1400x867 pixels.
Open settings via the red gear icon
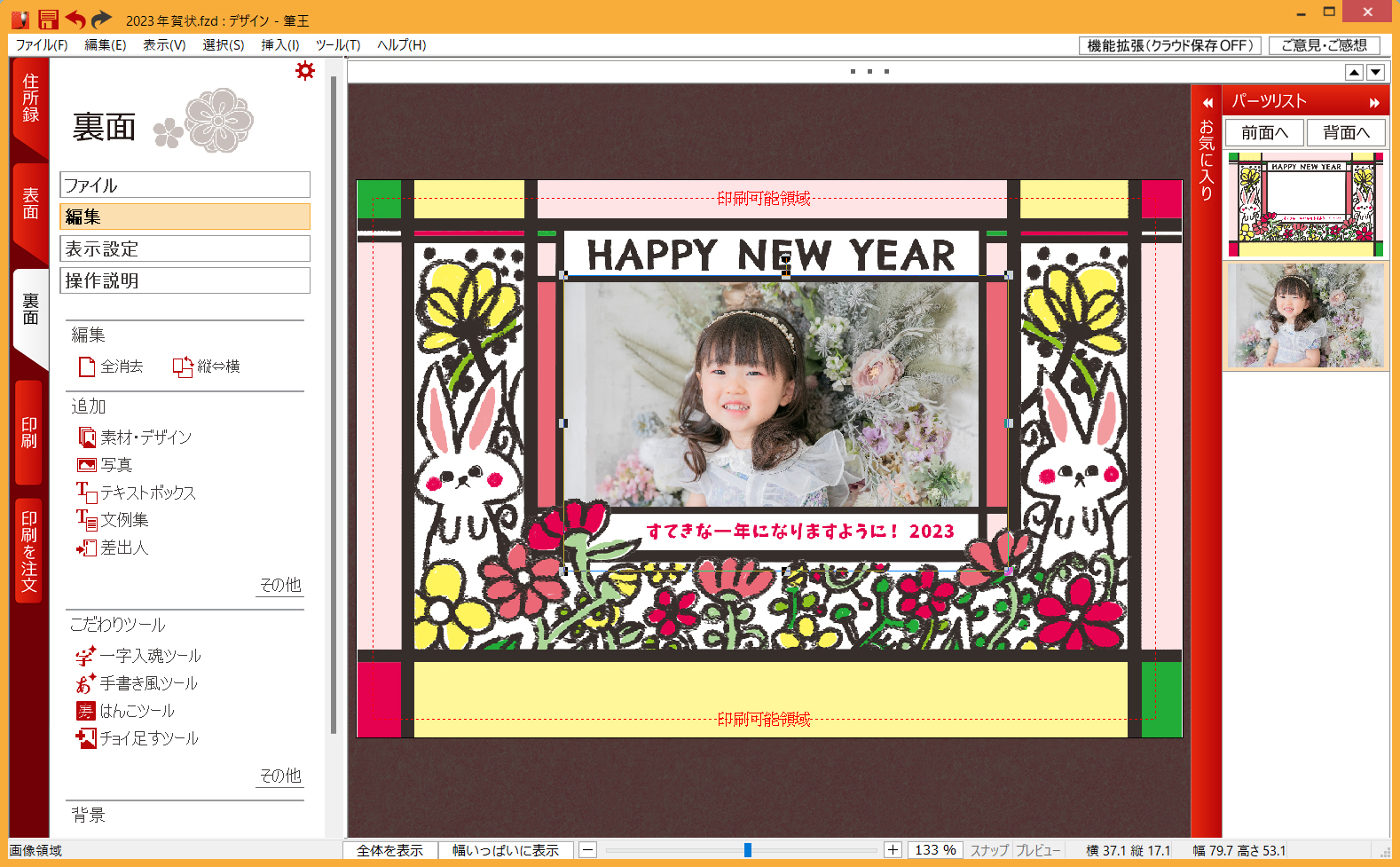[305, 71]
